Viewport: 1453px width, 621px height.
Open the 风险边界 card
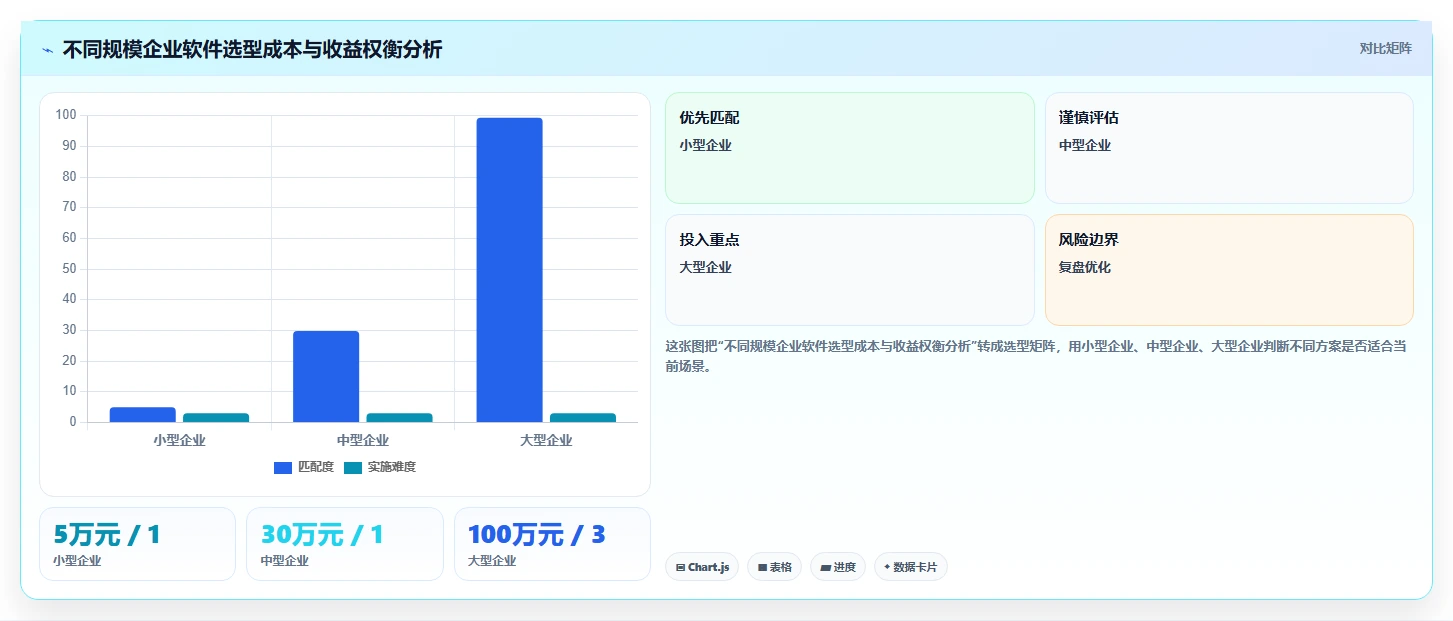coord(1229,270)
